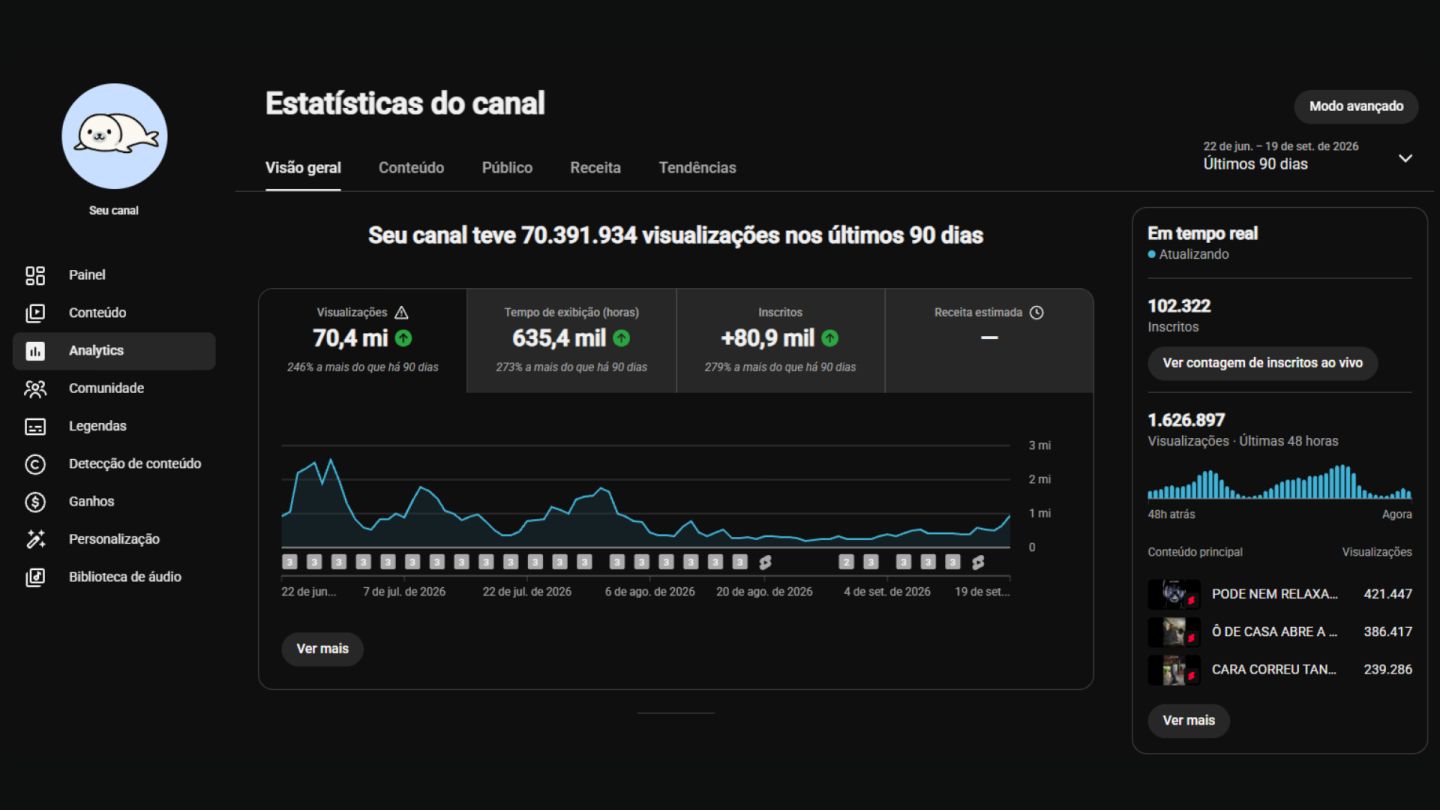Click the CARA CORREU TAN... video title
The image size is (1440, 810).
coord(1274,670)
